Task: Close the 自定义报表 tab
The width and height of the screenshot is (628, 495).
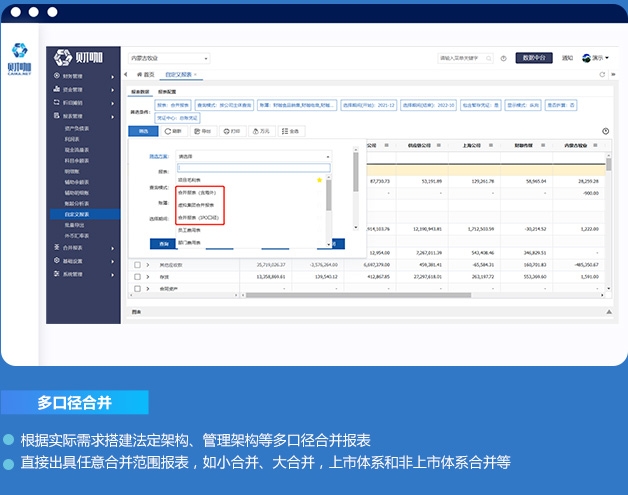Action: tap(195, 74)
